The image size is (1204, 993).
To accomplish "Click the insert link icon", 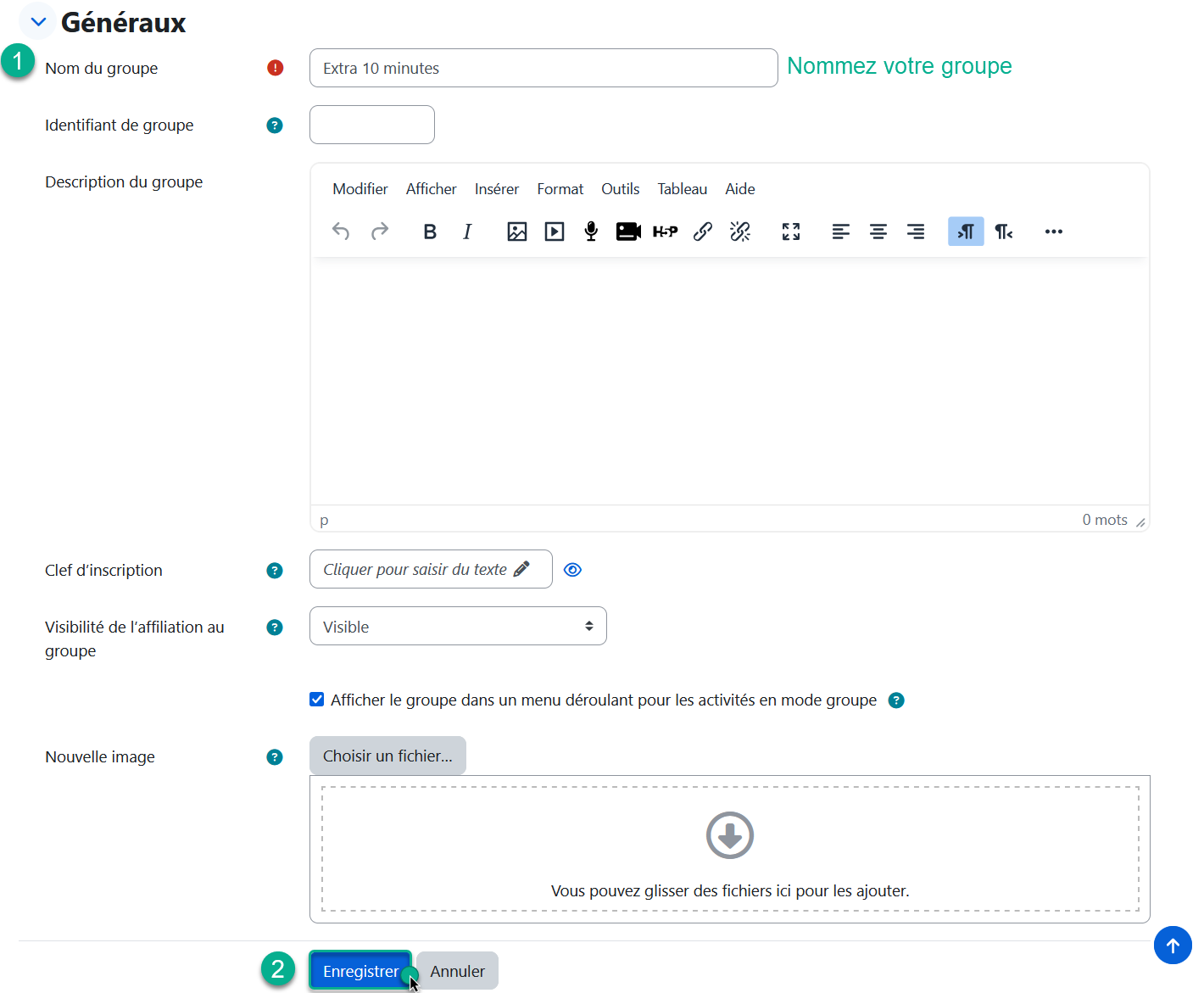I will [702, 232].
